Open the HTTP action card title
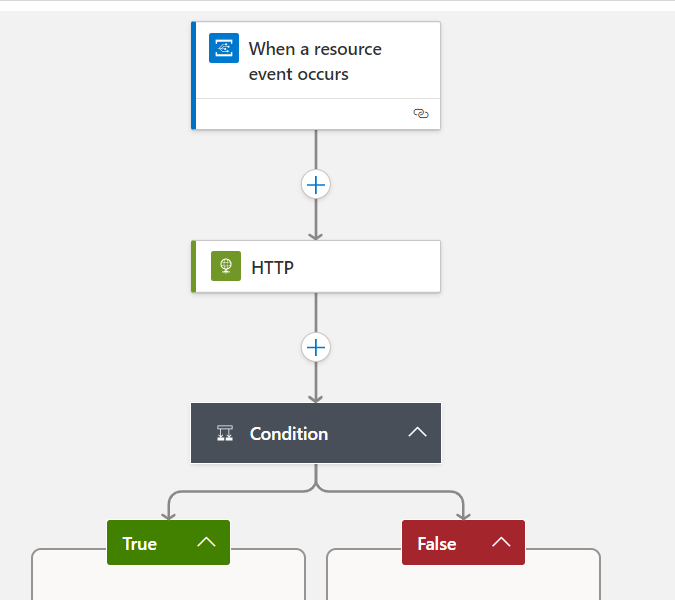This screenshot has height=600, width=675. pos(272,267)
